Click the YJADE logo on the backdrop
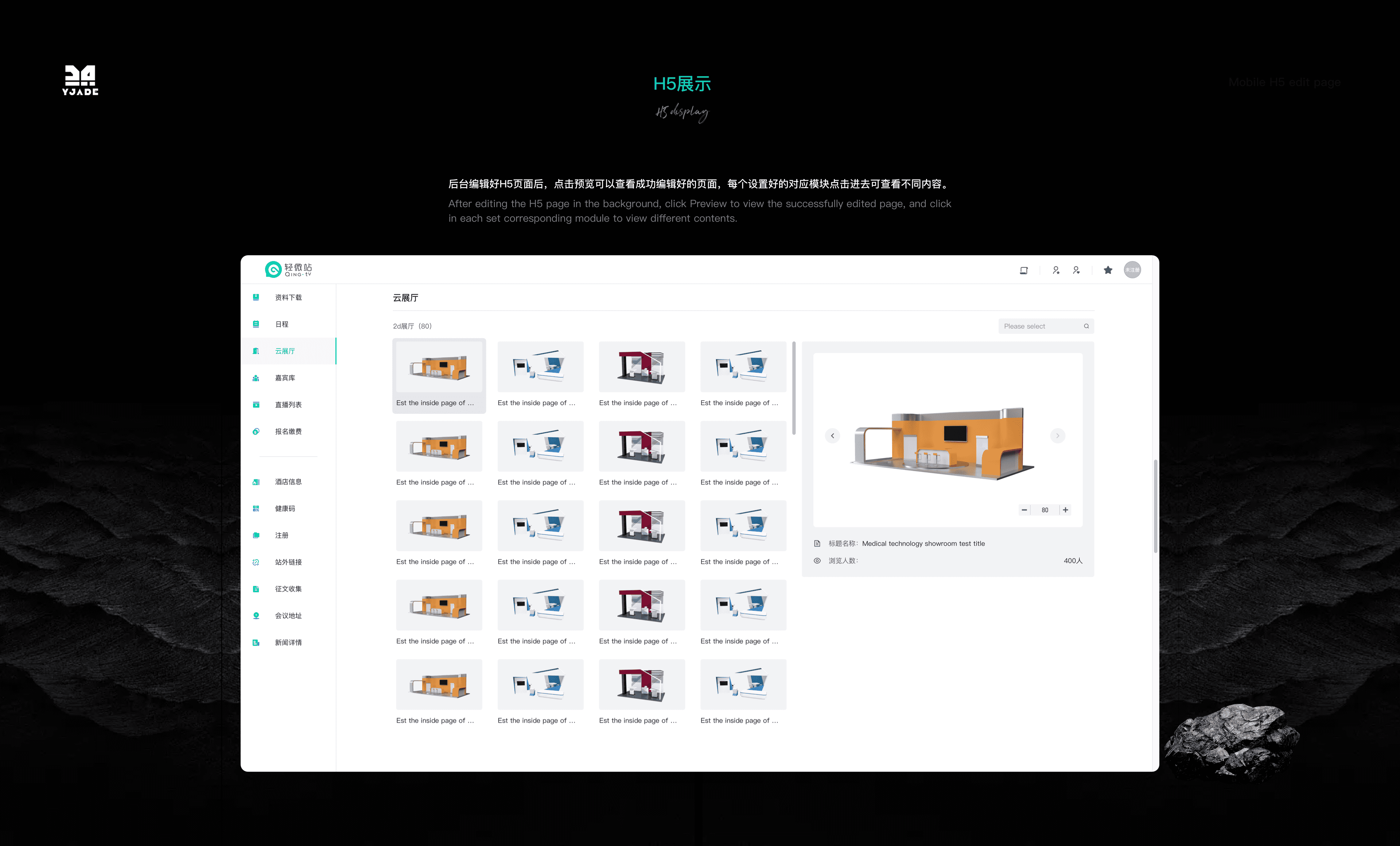 [80, 80]
